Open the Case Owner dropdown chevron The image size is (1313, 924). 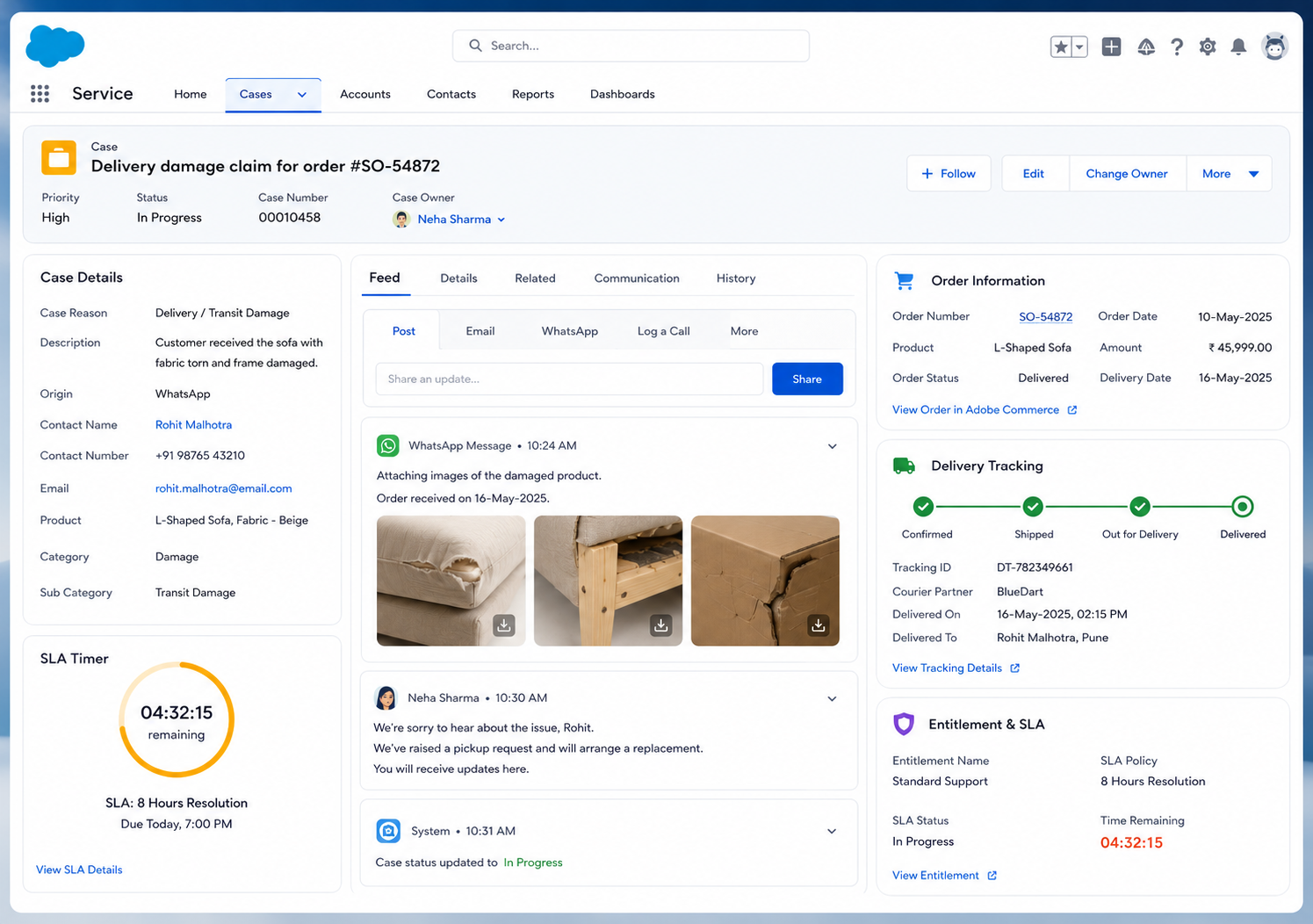[x=501, y=220]
